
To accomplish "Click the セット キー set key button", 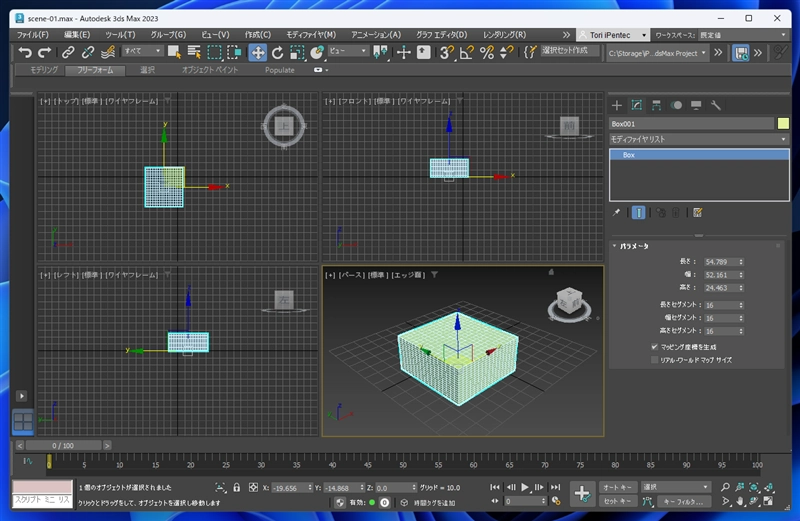I will (x=617, y=501).
